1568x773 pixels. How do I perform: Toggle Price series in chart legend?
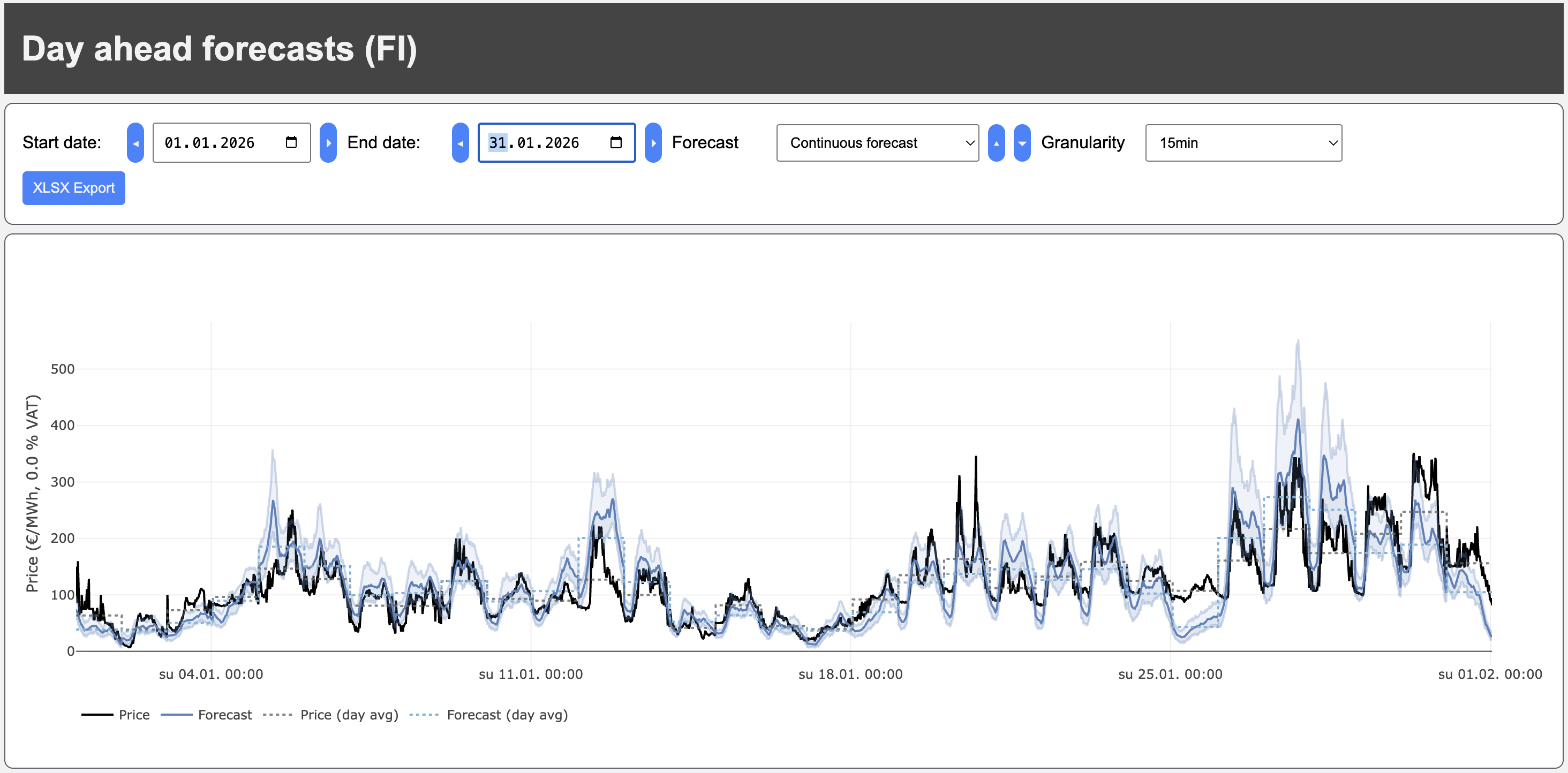133,715
